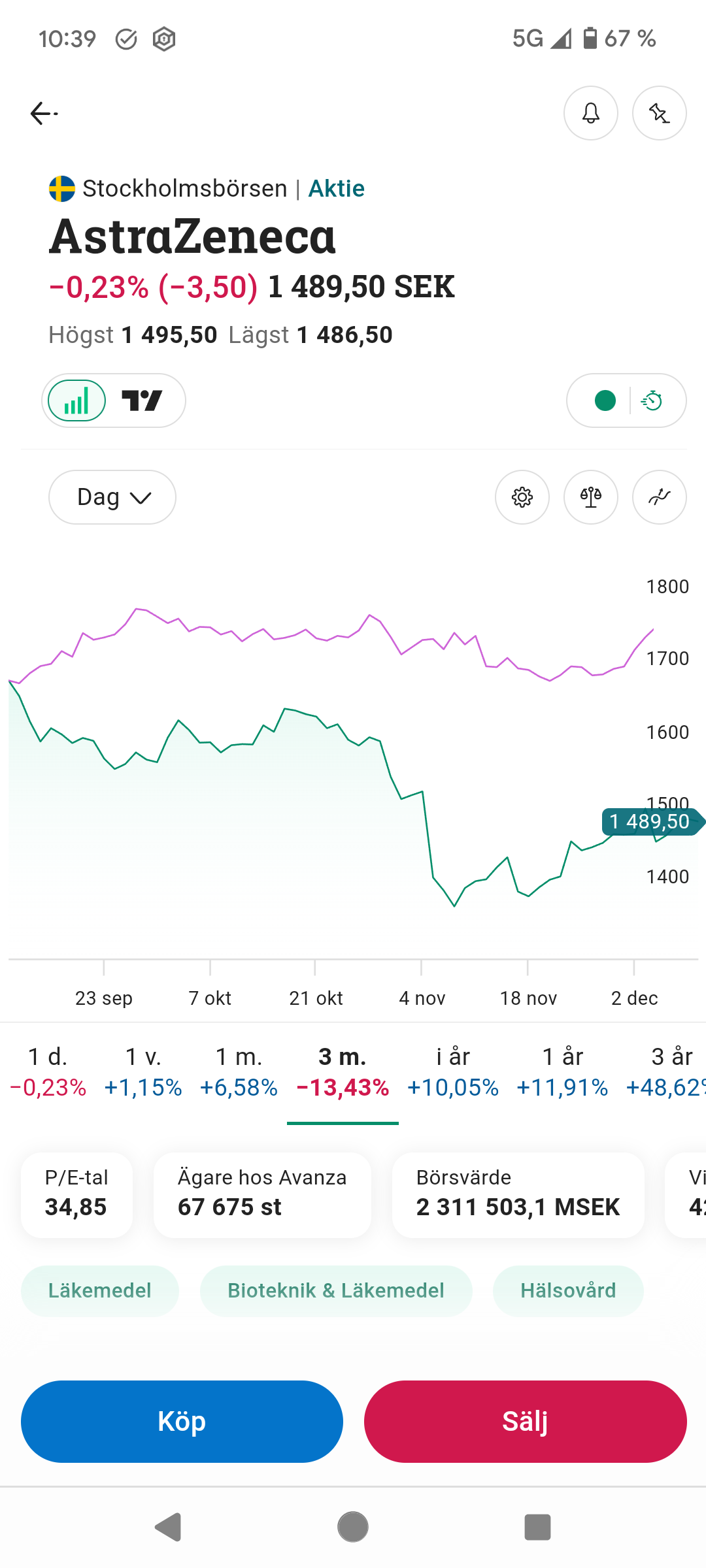This screenshot has height=1568, width=706.
Task: Open the Aktie link next to Stockholmsbörsen
Action: click(337, 189)
